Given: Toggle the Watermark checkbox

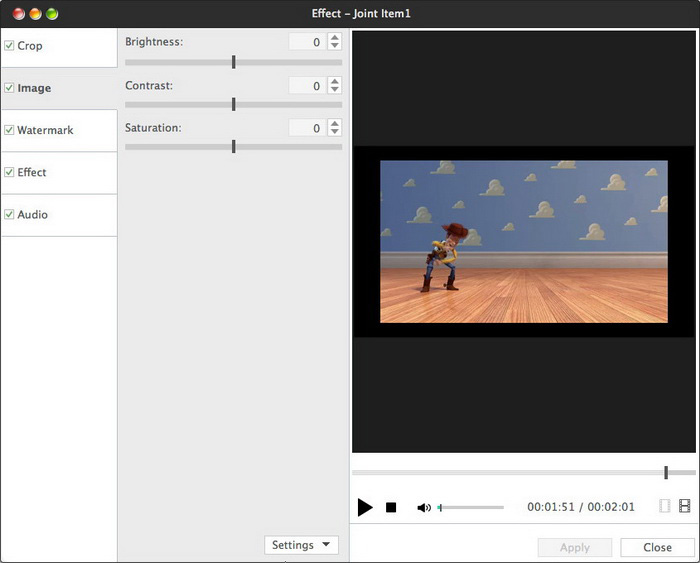Looking at the screenshot, I should 9,130.
